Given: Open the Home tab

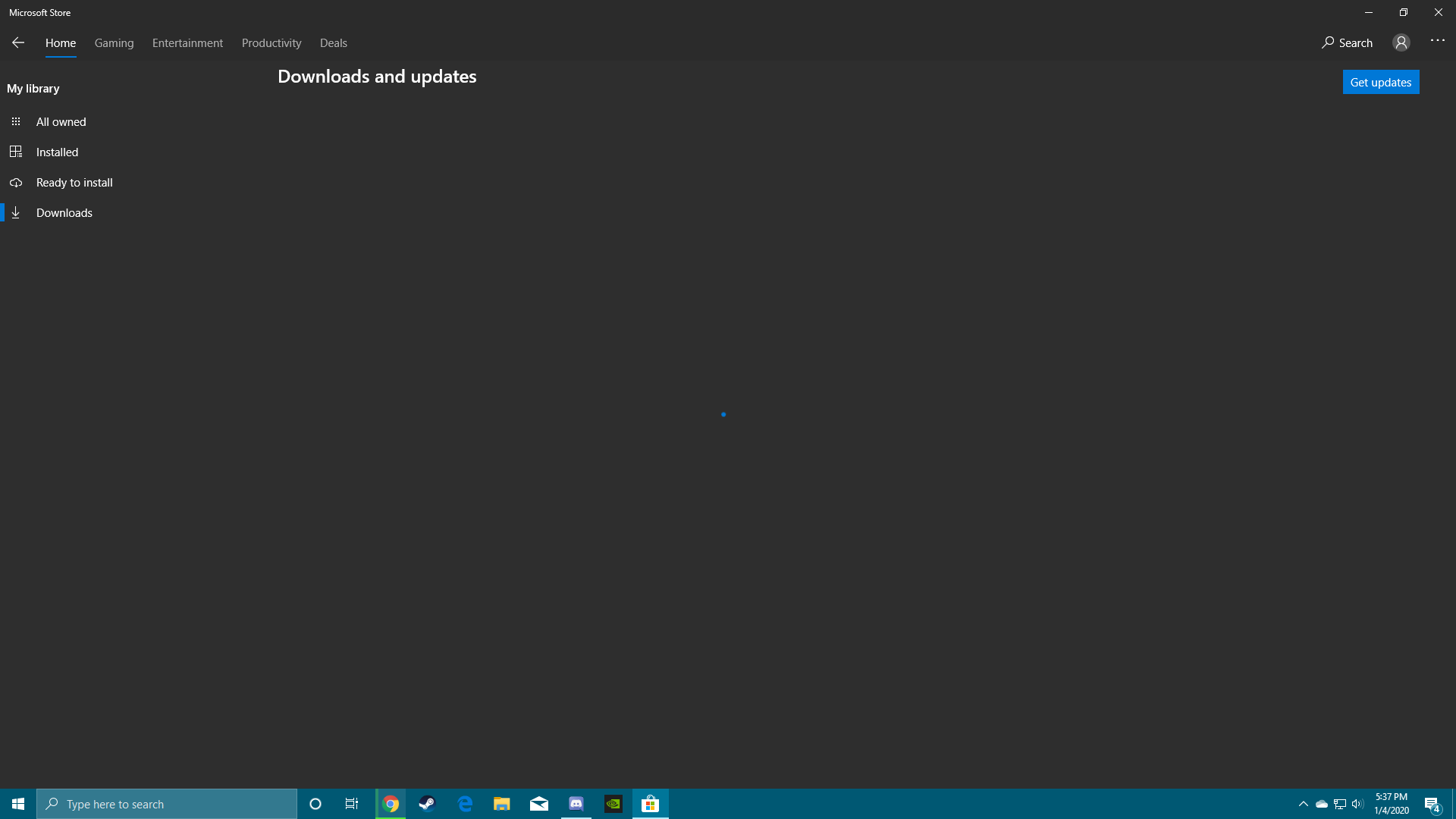Looking at the screenshot, I should (x=61, y=42).
